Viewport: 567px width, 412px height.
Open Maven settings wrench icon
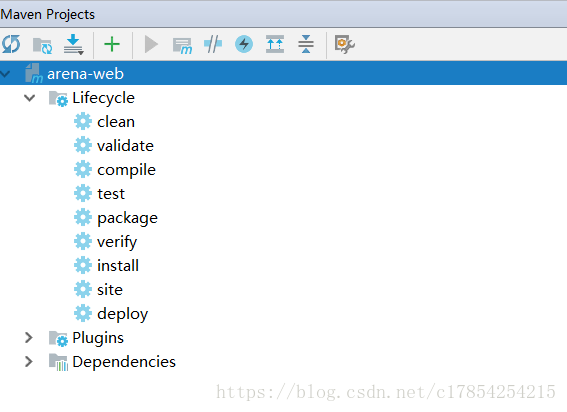coord(344,44)
